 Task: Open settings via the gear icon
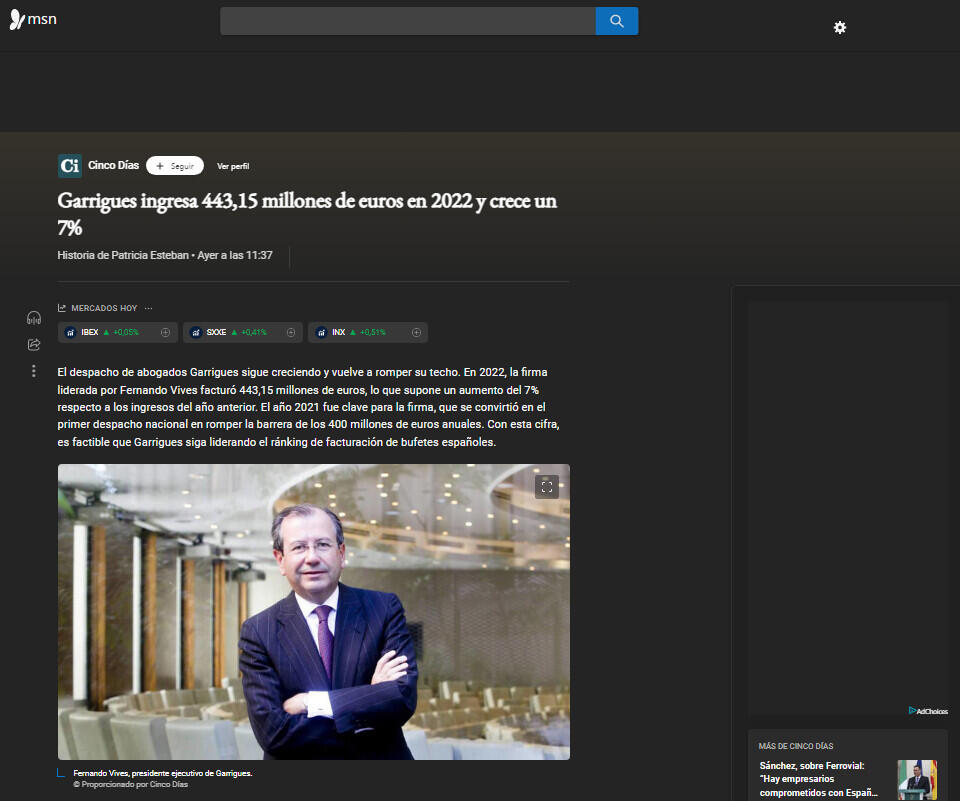[840, 28]
